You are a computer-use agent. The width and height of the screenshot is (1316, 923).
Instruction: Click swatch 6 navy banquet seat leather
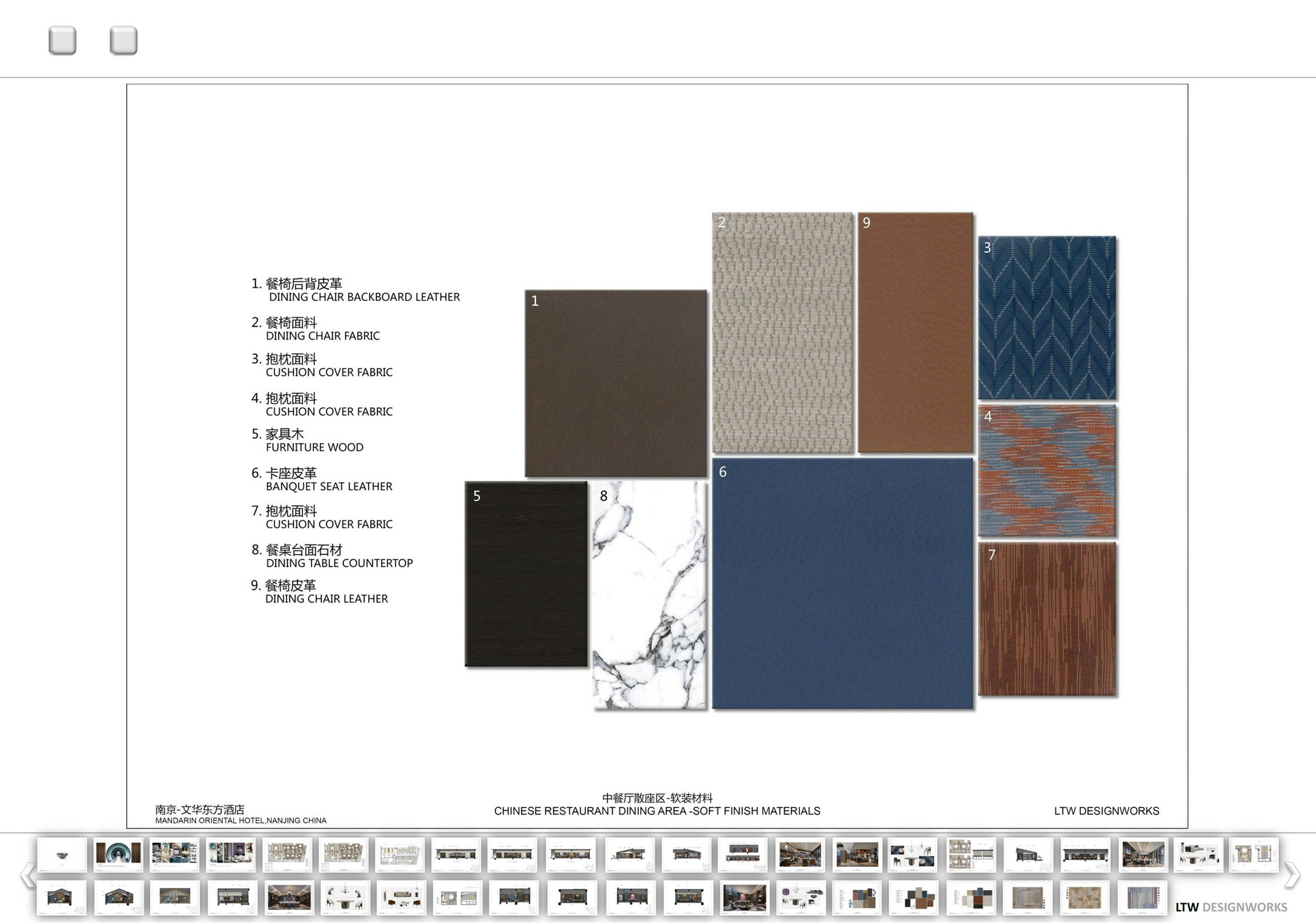(842, 584)
